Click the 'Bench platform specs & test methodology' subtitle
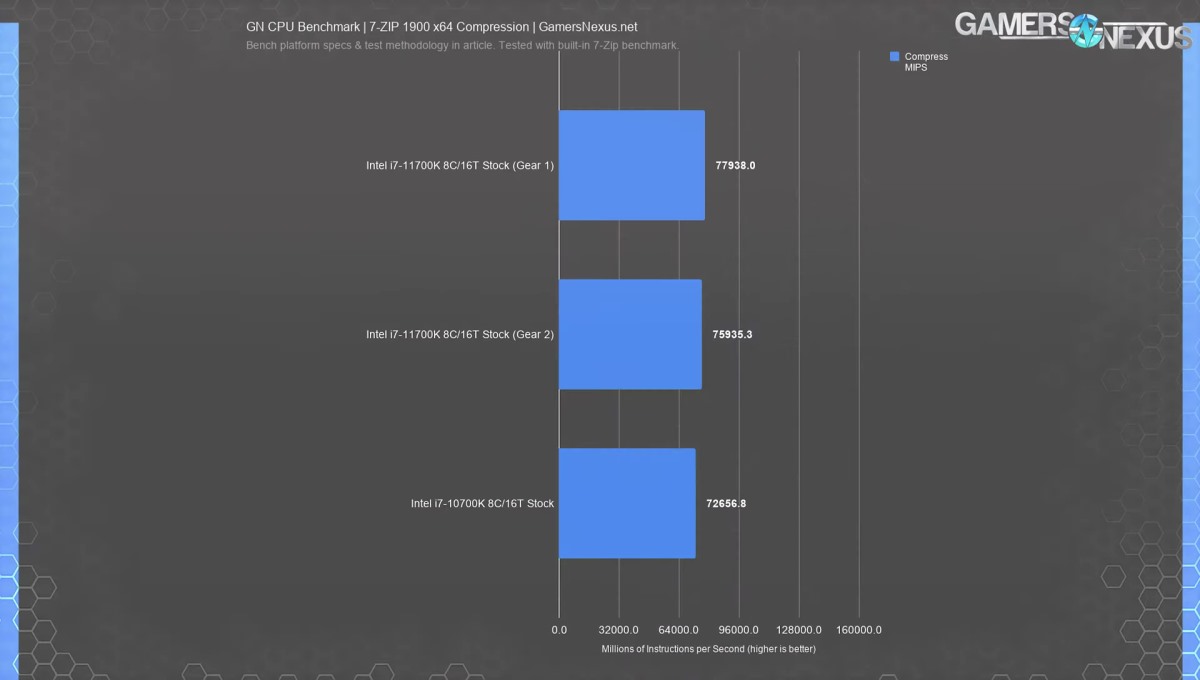The width and height of the screenshot is (1200, 680). [463, 46]
